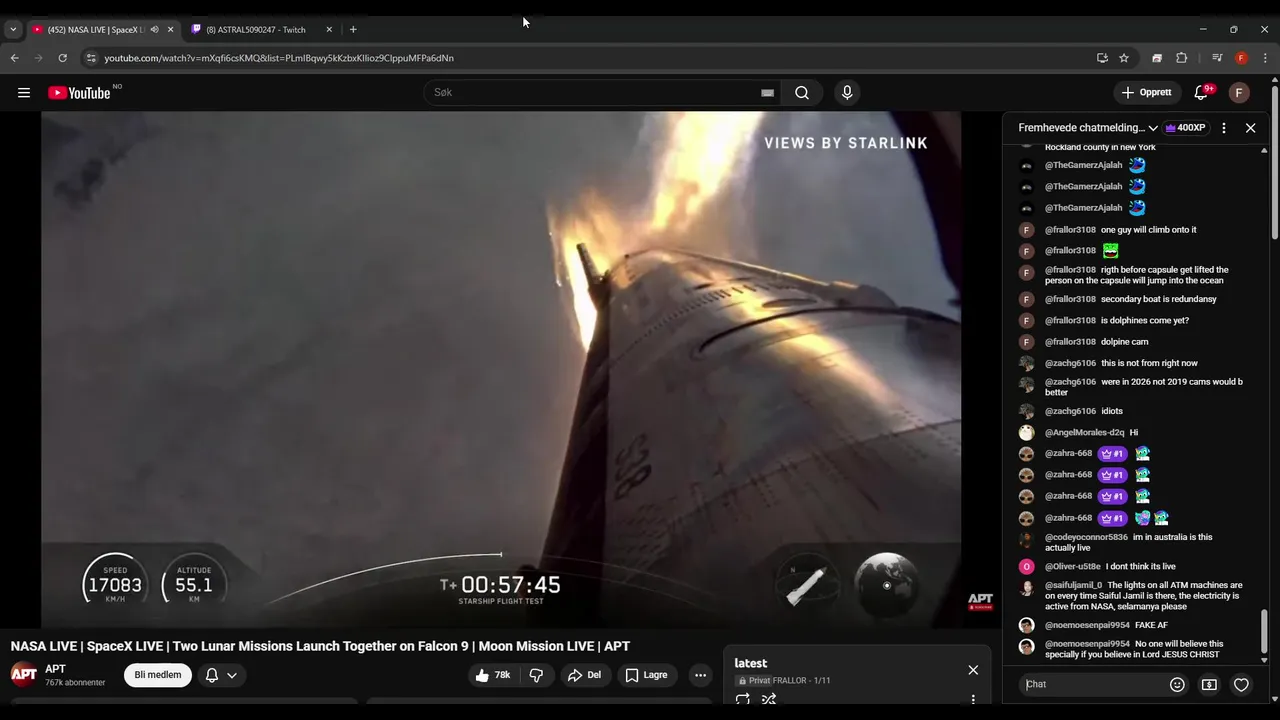Click the search magnifier button
Image resolution: width=1280 pixels, height=720 pixels.
click(x=802, y=93)
